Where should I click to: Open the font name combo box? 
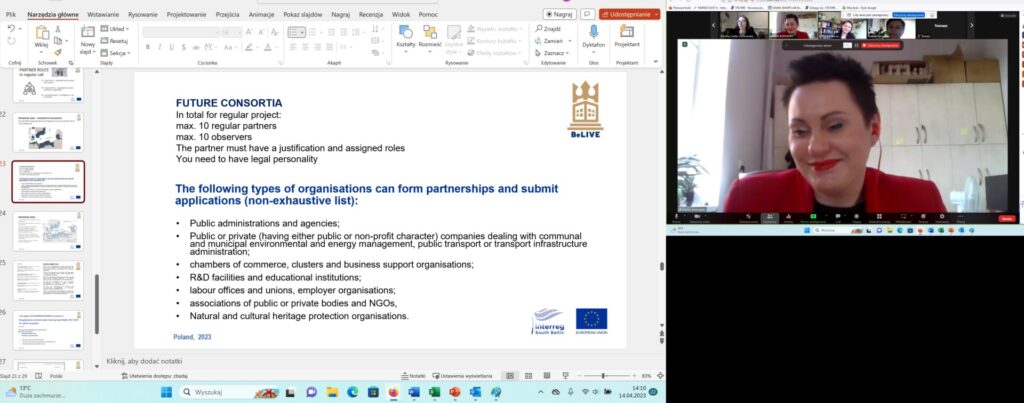pyautogui.click(x=180, y=32)
